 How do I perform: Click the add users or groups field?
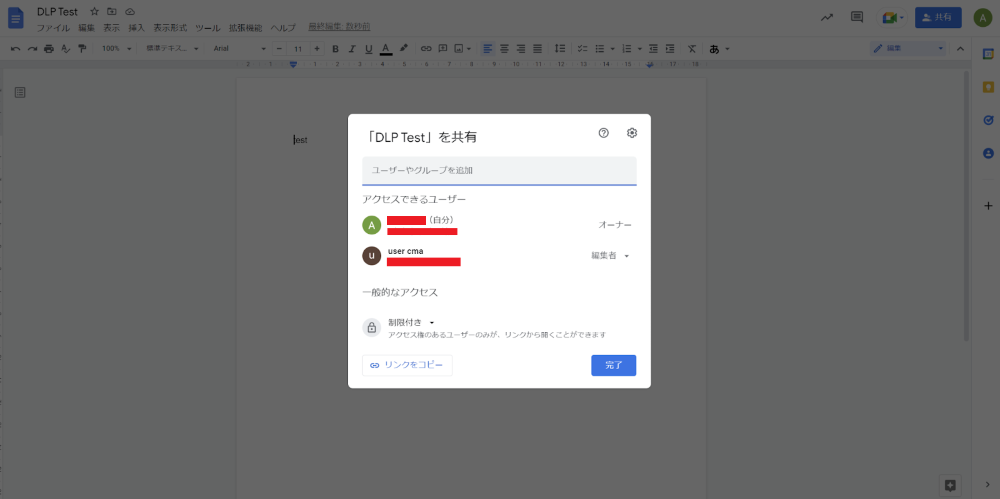point(499,171)
